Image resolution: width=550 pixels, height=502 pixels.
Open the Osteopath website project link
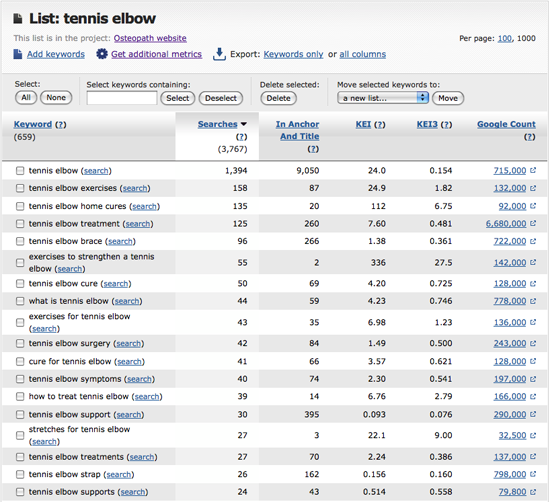(x=150, y=38)
